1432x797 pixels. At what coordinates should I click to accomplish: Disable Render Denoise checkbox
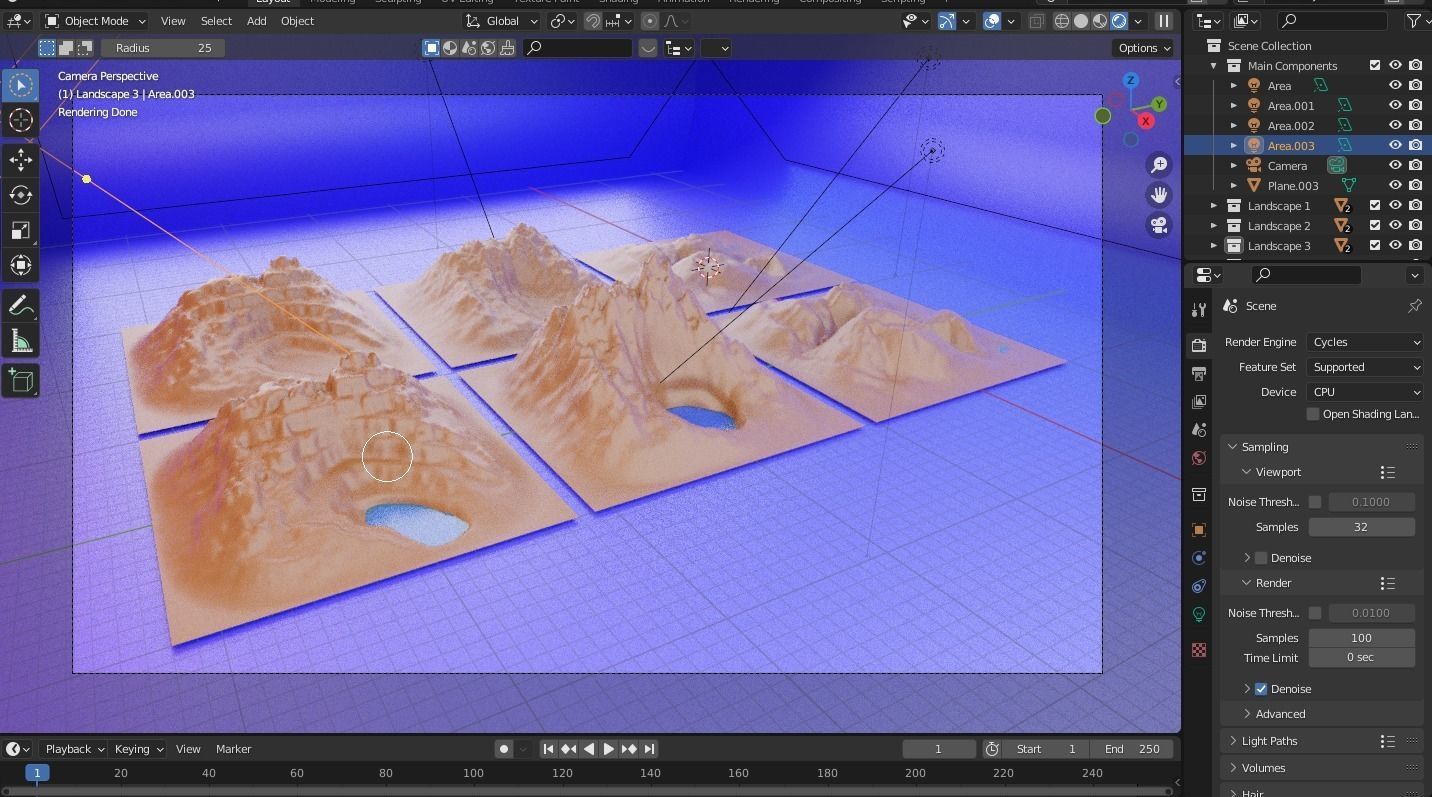click(1261, 689)
